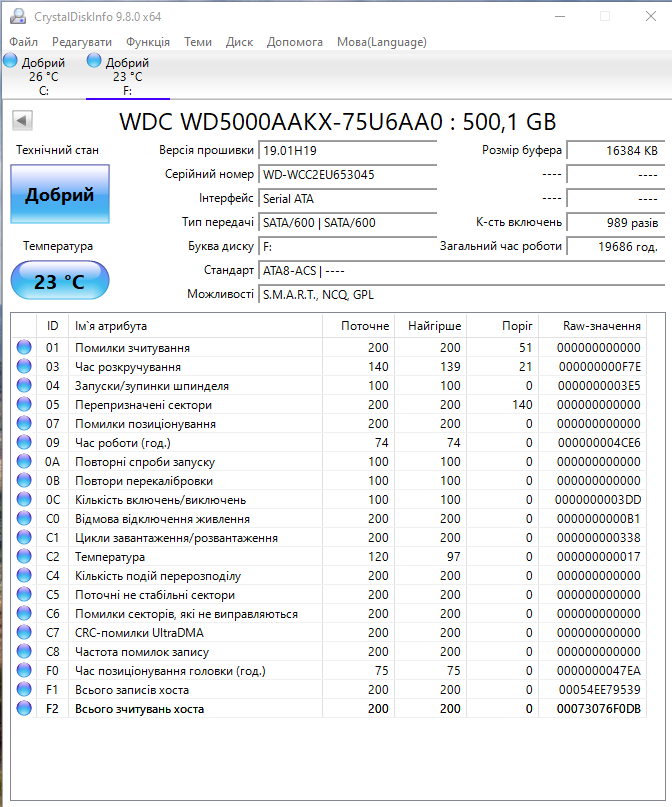Screen dimensions: 672x807
Task: Click status orb for 0B Повтори перекалібровки
Action: click(24, 481)
